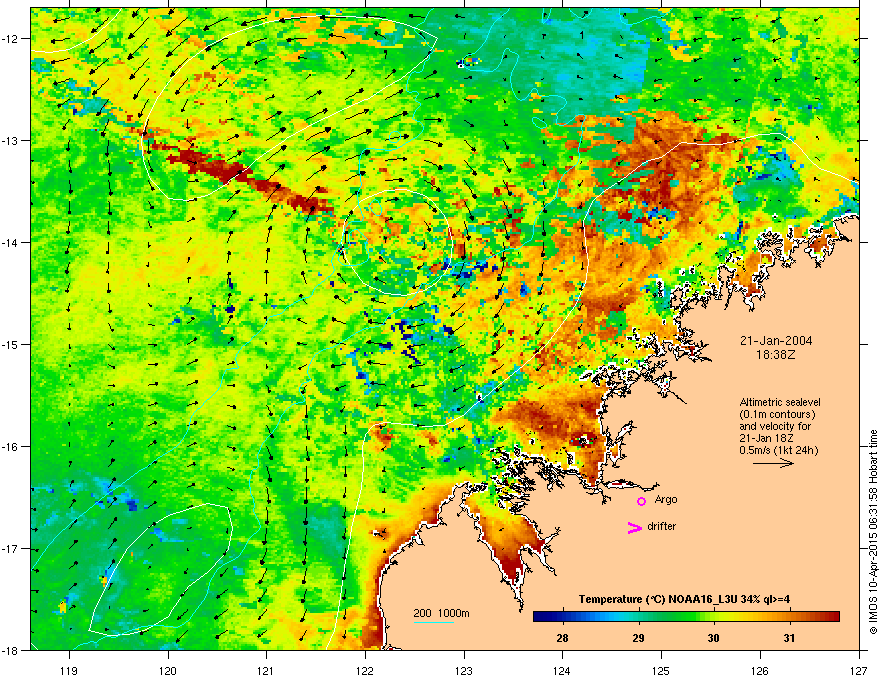This screenshot has width=880, height=680.
Task: Click the IMOS copyright timestamp vertical text
Action: click(873, 532)
